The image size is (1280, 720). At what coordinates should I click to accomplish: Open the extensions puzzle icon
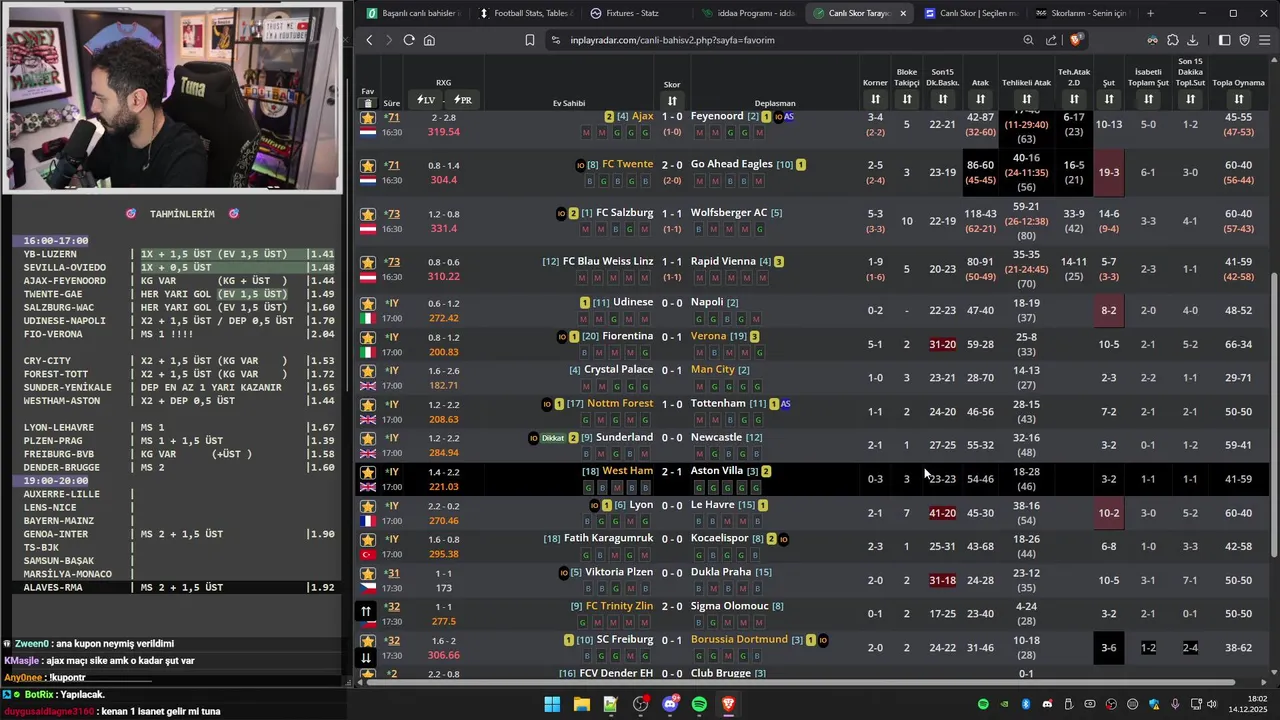[1172, 40]
